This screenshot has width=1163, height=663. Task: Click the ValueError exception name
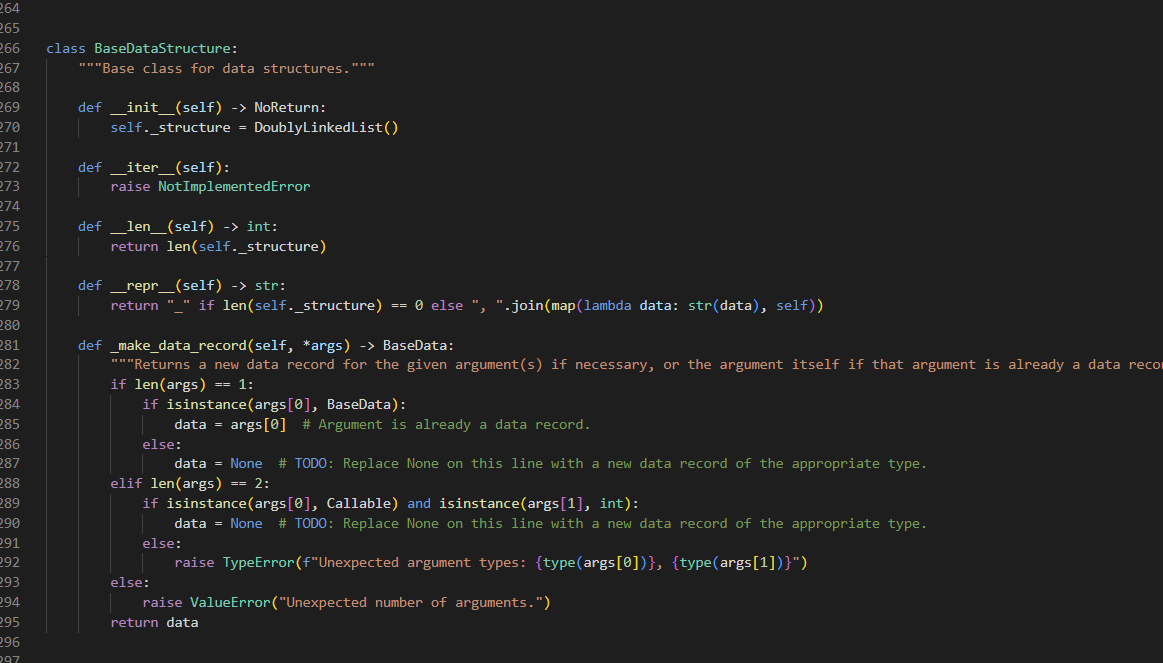click(230, 603)
